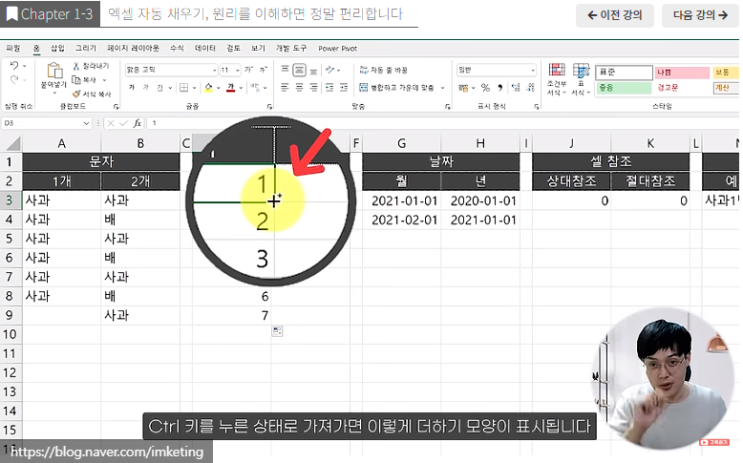Switch to the 삽입 (Insert) tab

click(57, 48)
